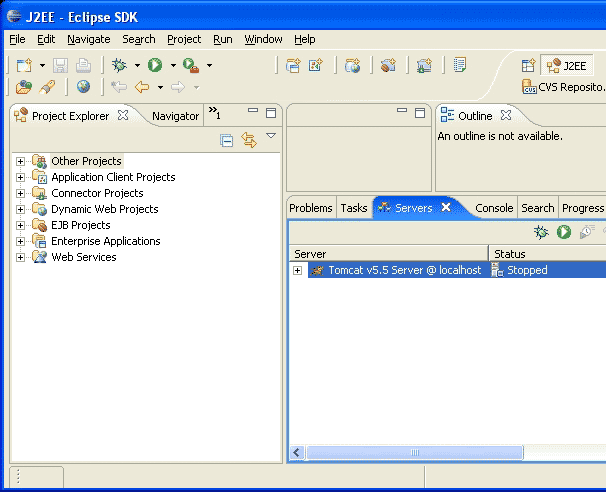This screenshot has width=606, height=492.
Task: Switch to the Search view tab
Action: click(x=538, y=208)
